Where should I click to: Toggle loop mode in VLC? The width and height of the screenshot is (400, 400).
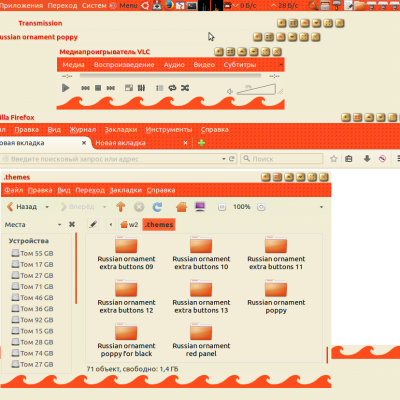click(172, 88)
